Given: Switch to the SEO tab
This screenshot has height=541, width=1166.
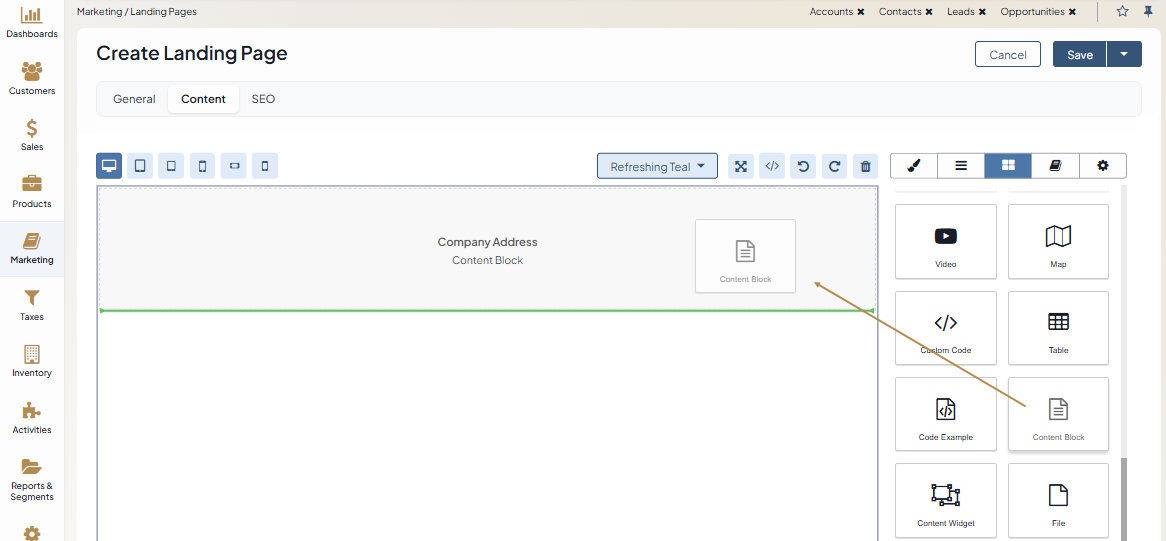Looking at the screenshot, I should click(x=263, y=99).
